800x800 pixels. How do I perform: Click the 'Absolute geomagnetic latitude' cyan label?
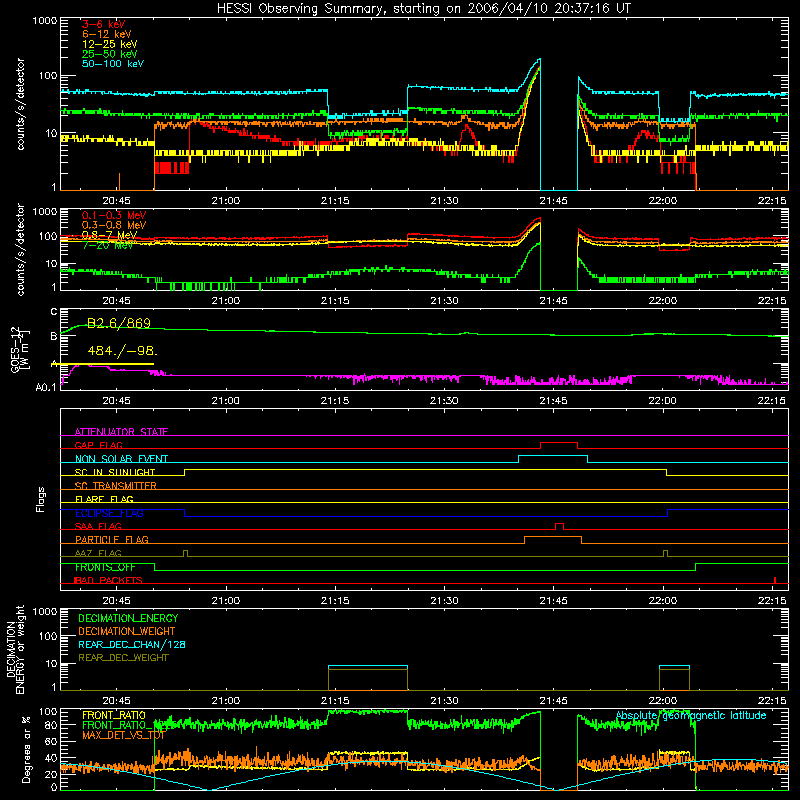[x=691, y=715]
